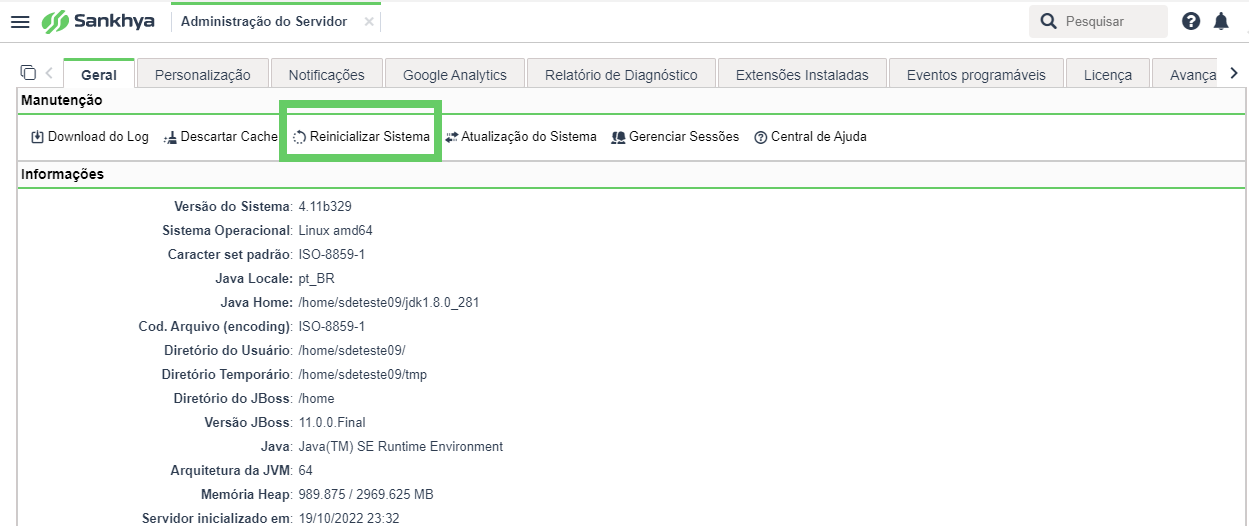Switch to the Personalização tab
Image resolution: width=1249 pixels, height=526 pixels.
click(203, 74)
